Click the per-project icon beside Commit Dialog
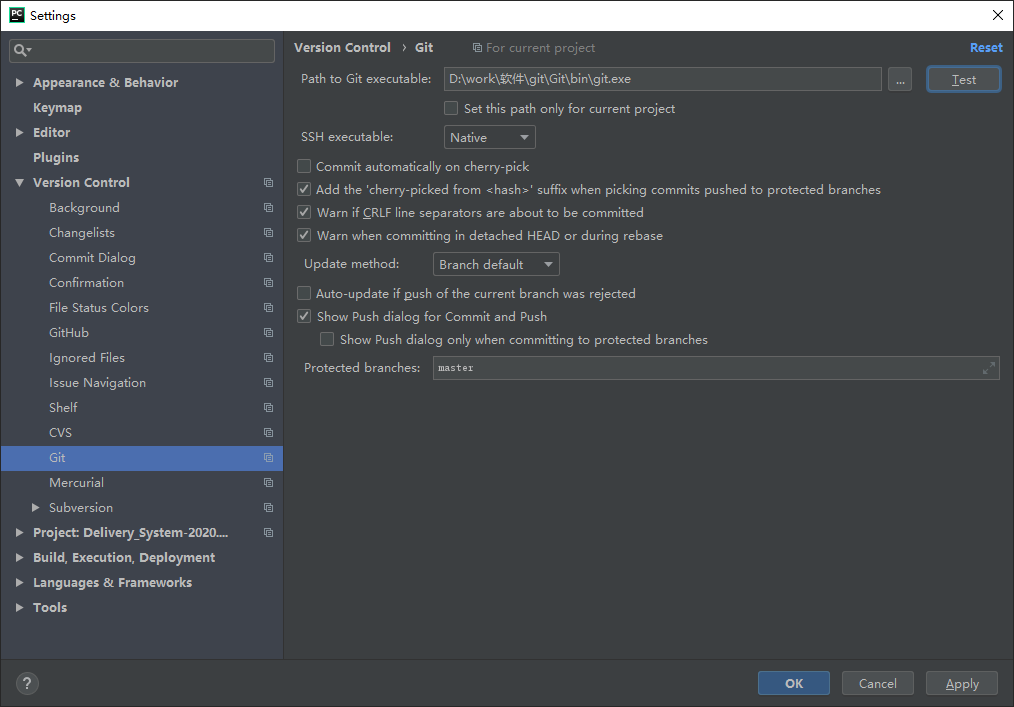The height and width of the screenshot is (707, 1014). [x=268, y=257]
